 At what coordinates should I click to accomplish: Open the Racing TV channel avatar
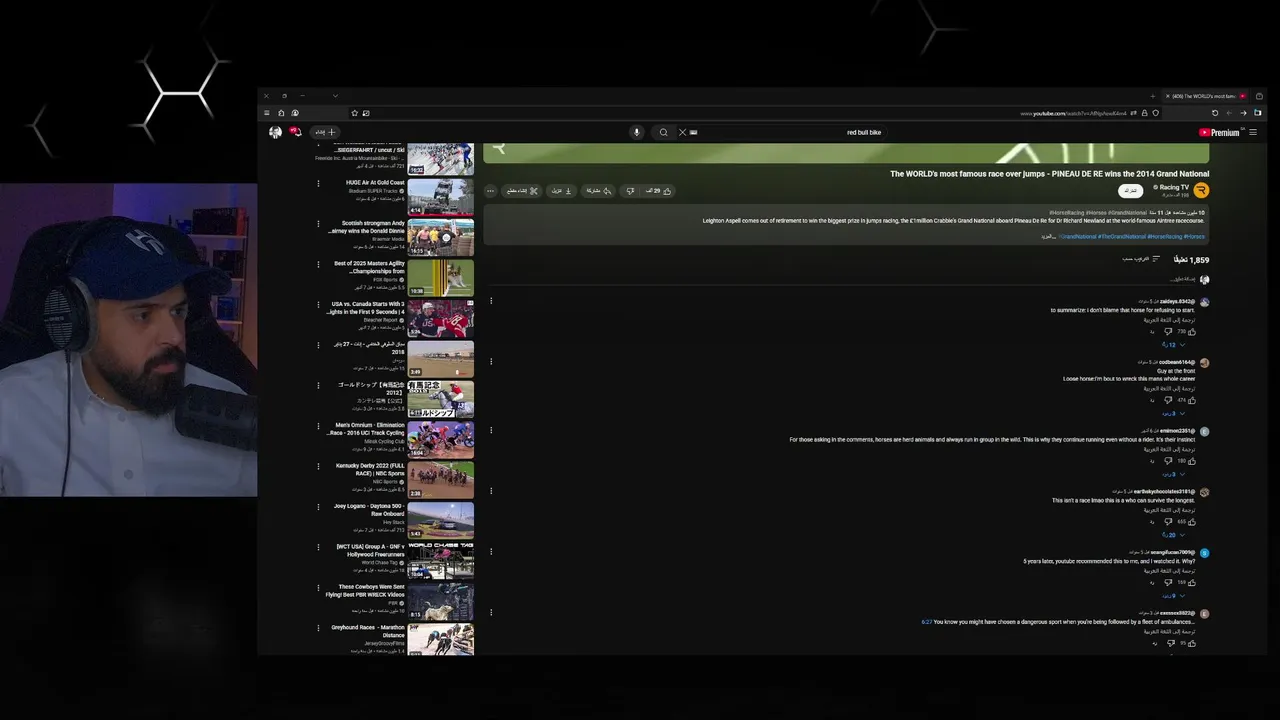[x=1201, y=190]
